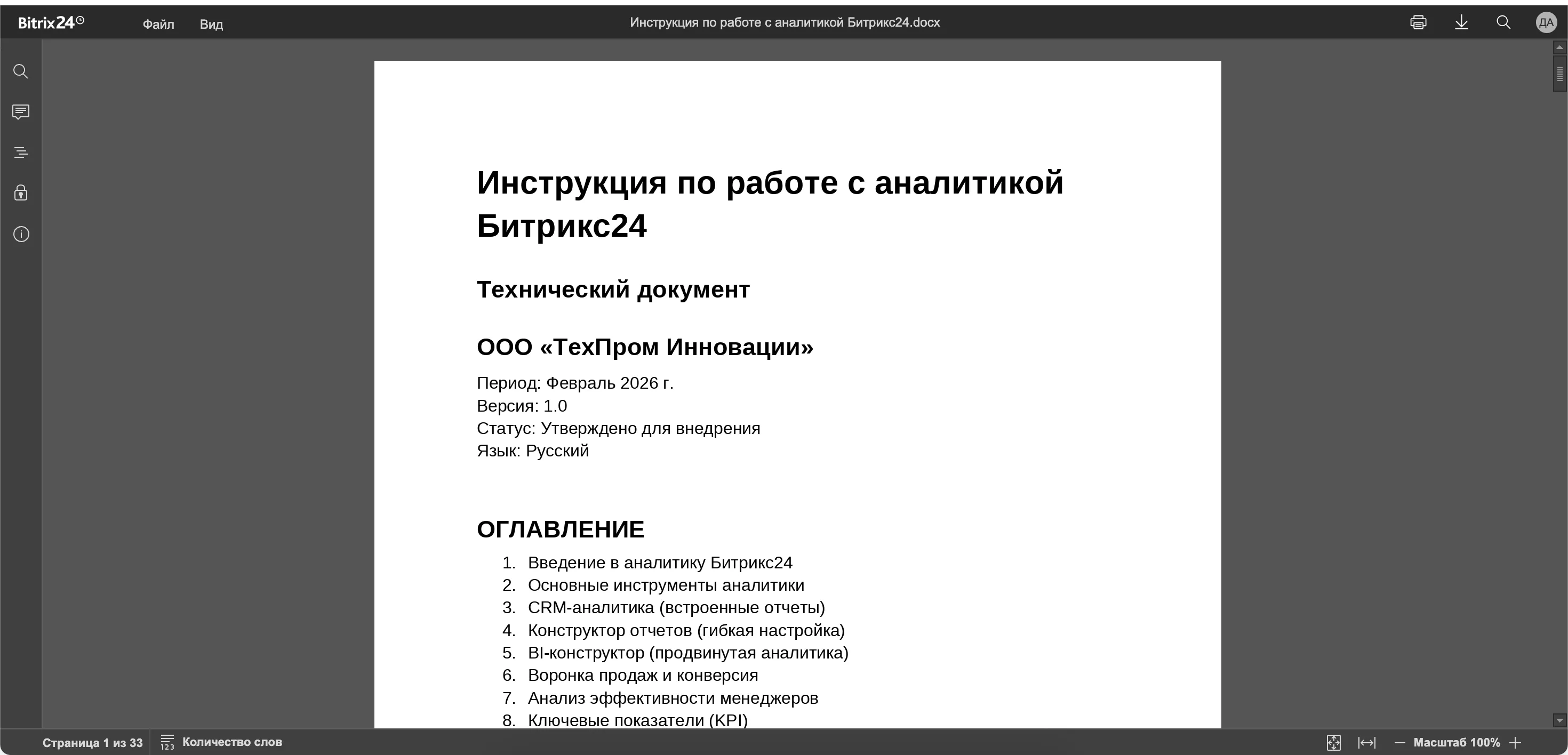This screenshot has height=755, width=1568.
Task: Click contents item Воронка продаж и конверсия
Action: pyautogui.click(x=643, y=676)
